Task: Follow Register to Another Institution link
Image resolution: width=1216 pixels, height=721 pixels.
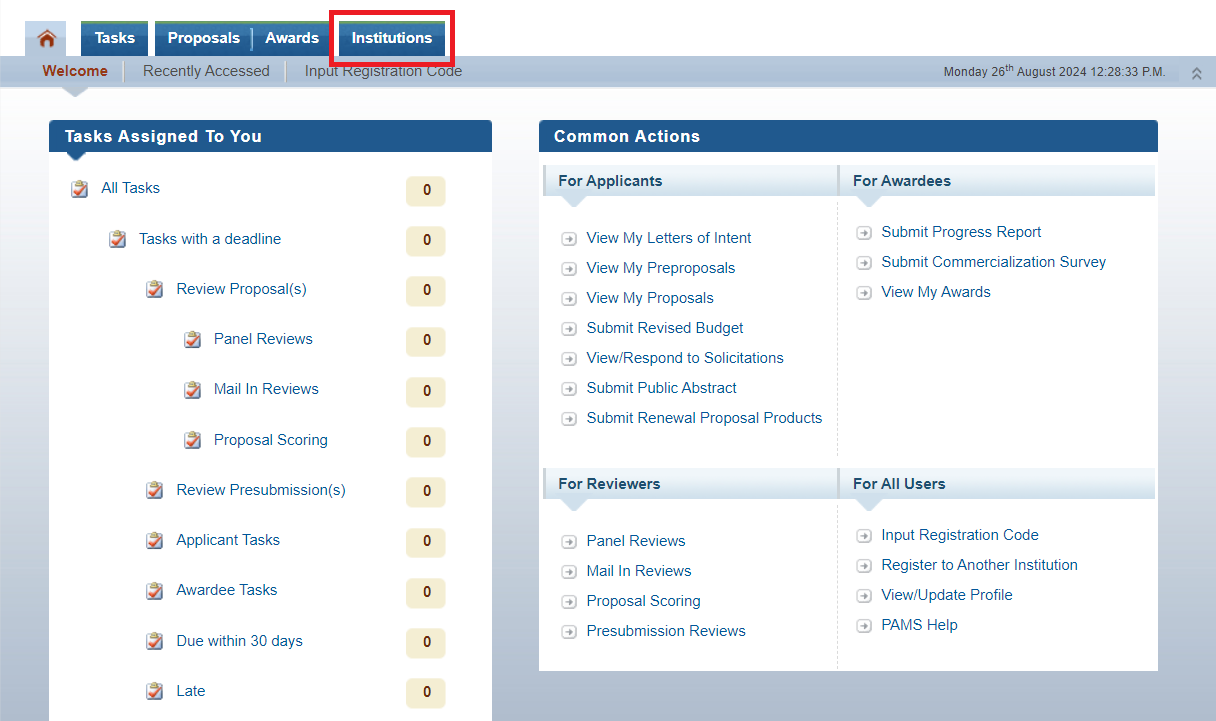Action: click(x=979, y=565)
